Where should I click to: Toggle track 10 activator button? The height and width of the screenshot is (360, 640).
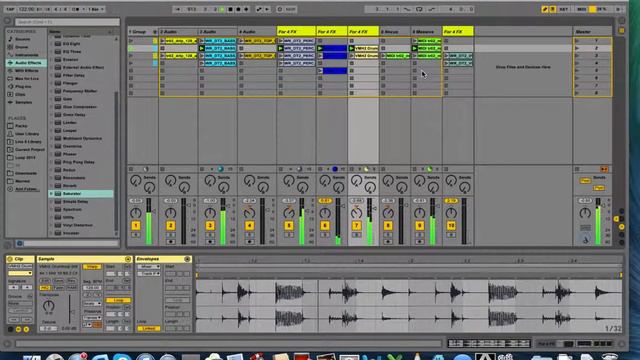click(x=451, y=226)
